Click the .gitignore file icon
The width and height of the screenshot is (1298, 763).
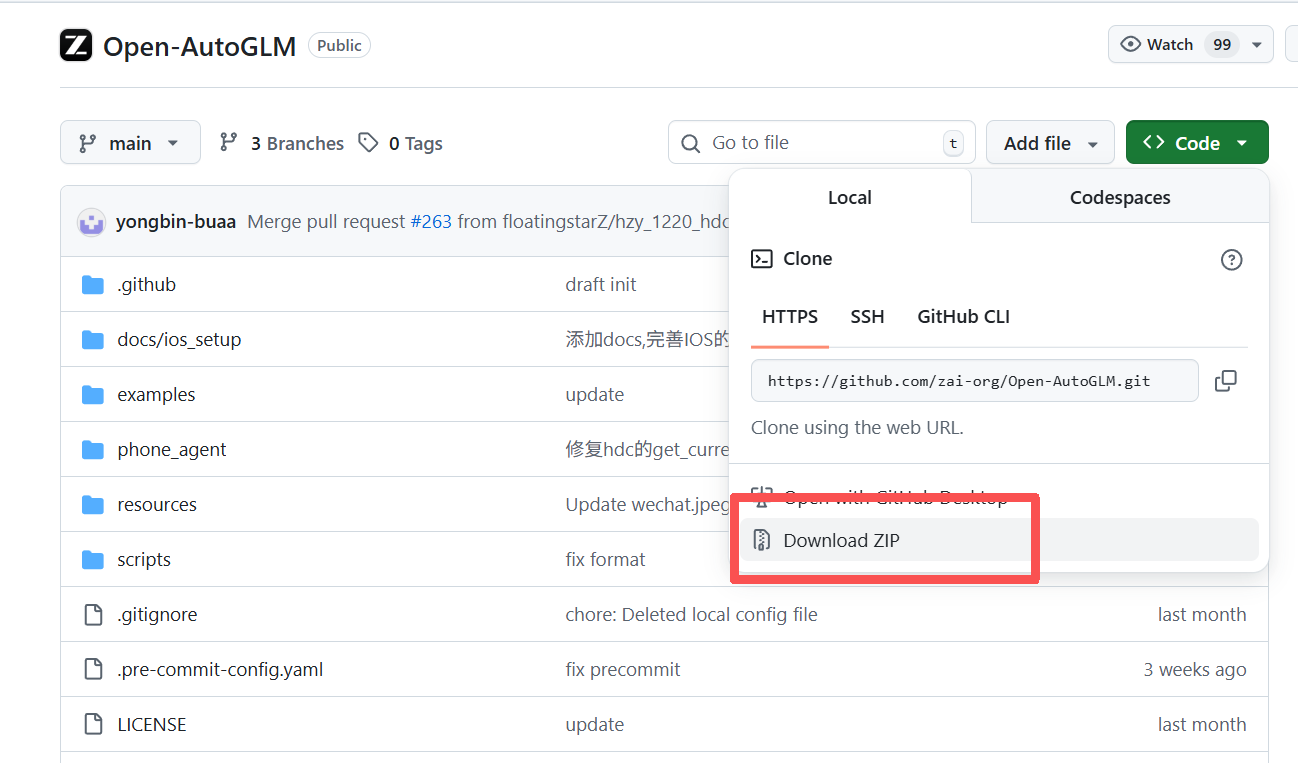pyautogui.click(x=93, y=615)
